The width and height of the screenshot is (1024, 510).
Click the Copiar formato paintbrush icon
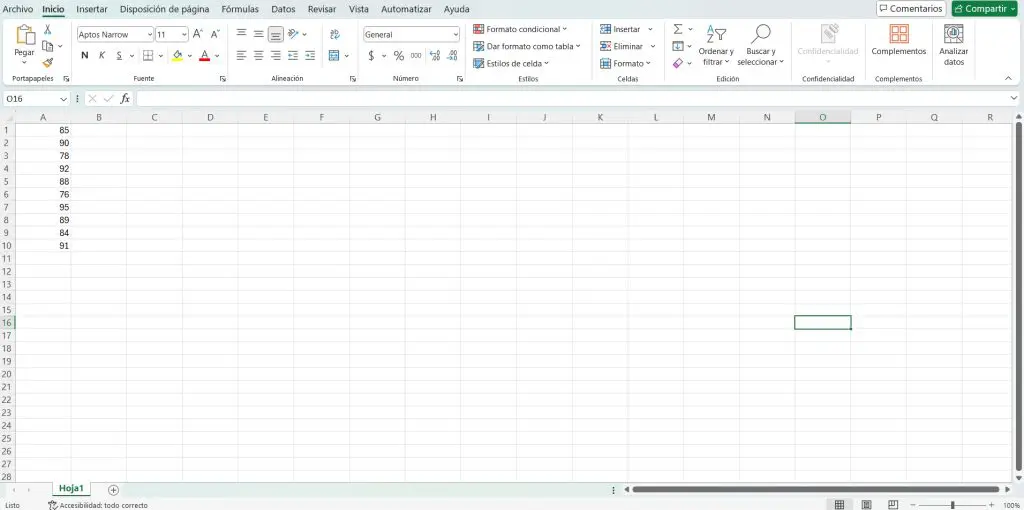tap(48, 63)
